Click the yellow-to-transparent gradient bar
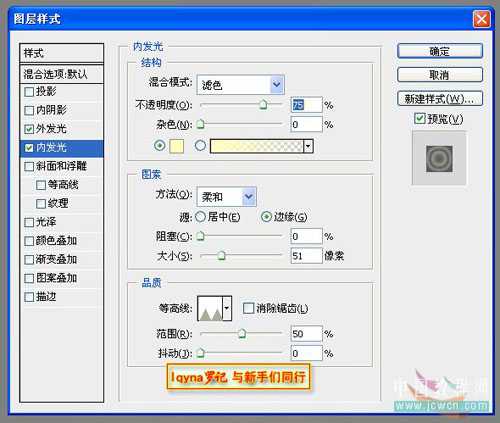Screen dimensions: 500x423 point(257,146)
